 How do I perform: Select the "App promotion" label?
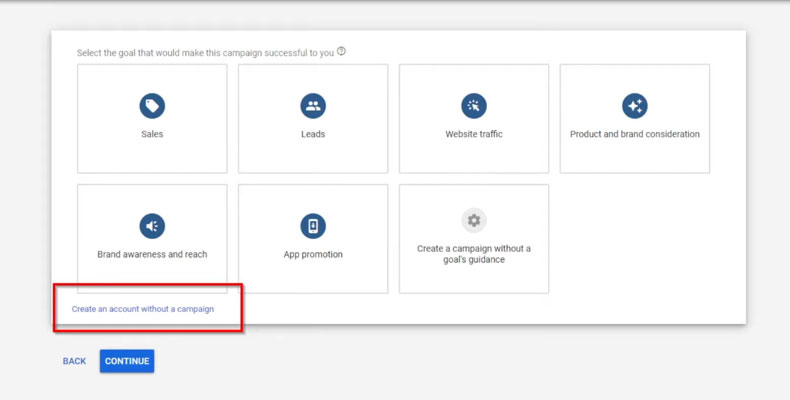point(313,254)
